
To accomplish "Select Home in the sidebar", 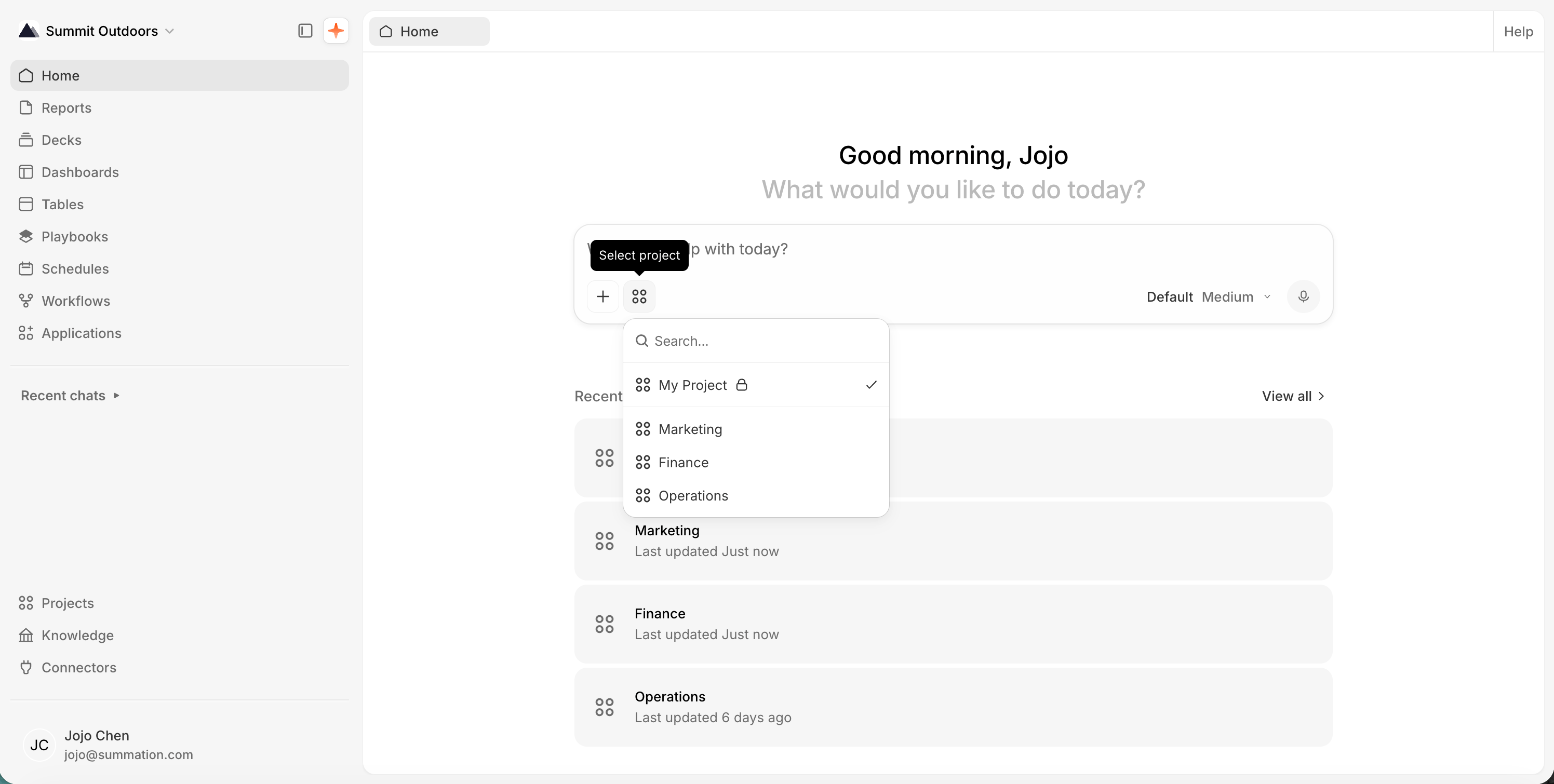I will click(x=180, y=75).
